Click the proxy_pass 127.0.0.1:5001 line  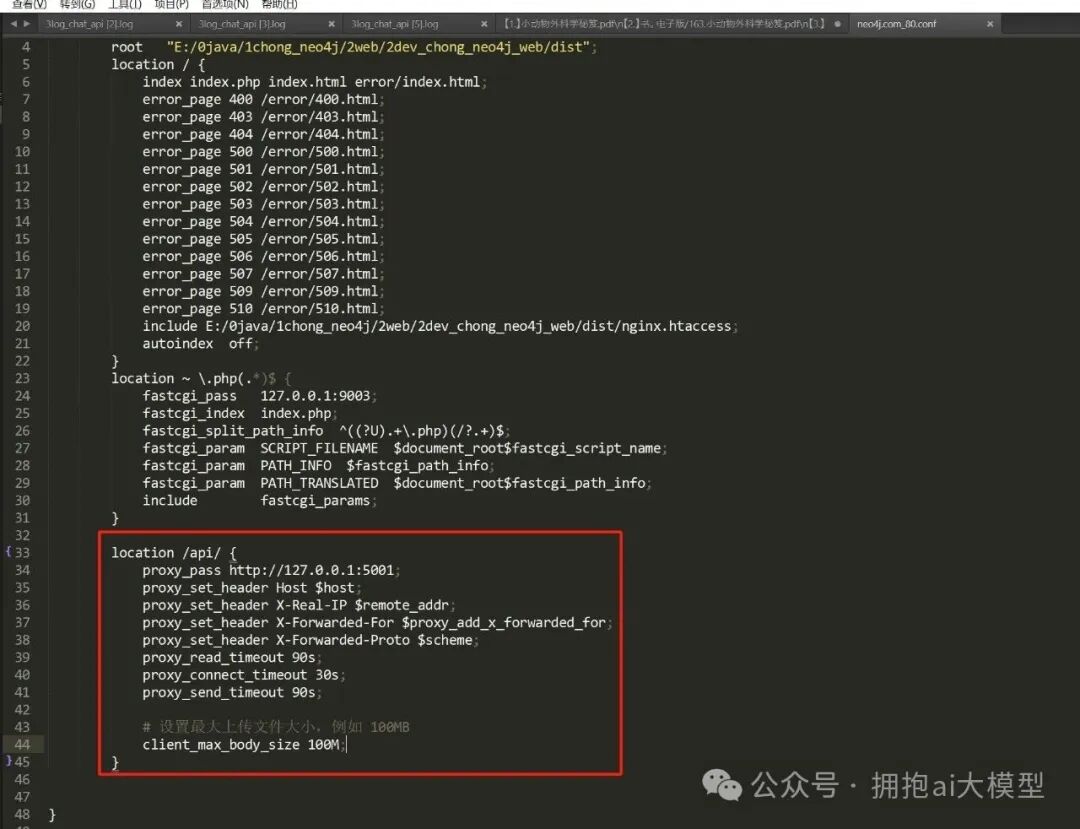(270, 570)
